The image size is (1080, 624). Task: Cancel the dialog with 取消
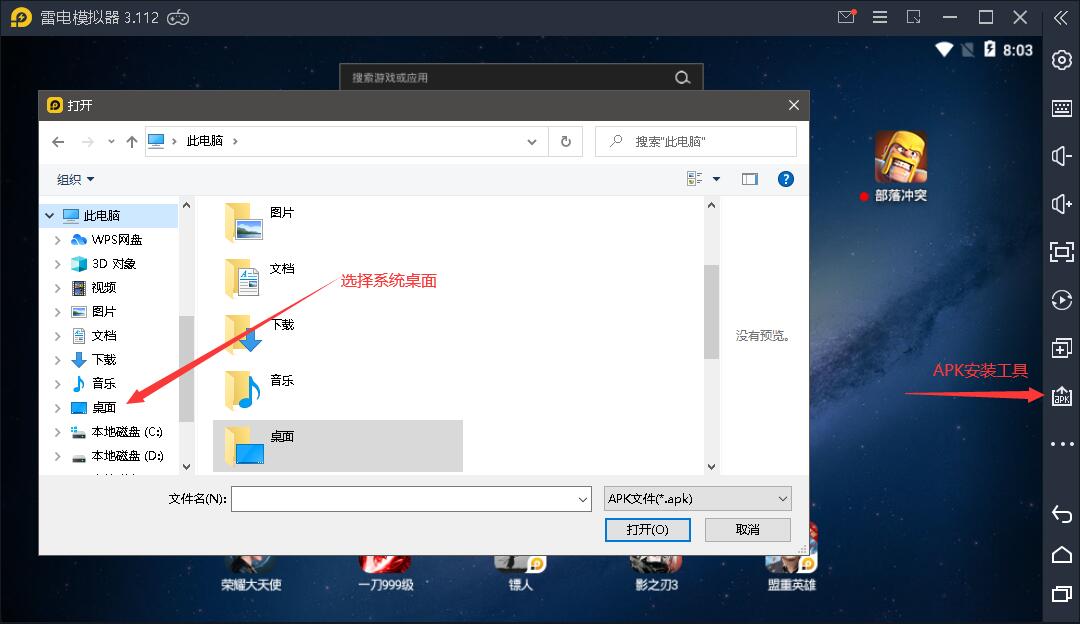tap(747, 529)
